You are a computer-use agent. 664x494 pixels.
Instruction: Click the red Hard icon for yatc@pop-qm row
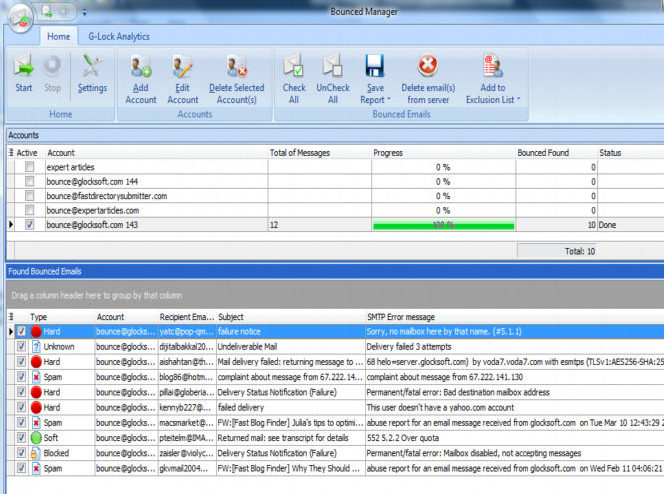36,331
